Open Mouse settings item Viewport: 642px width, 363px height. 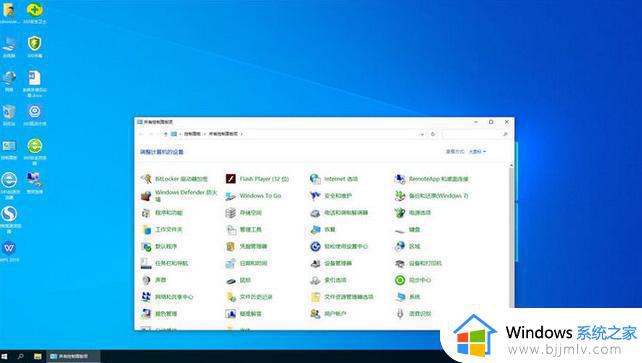coord(238,280)
